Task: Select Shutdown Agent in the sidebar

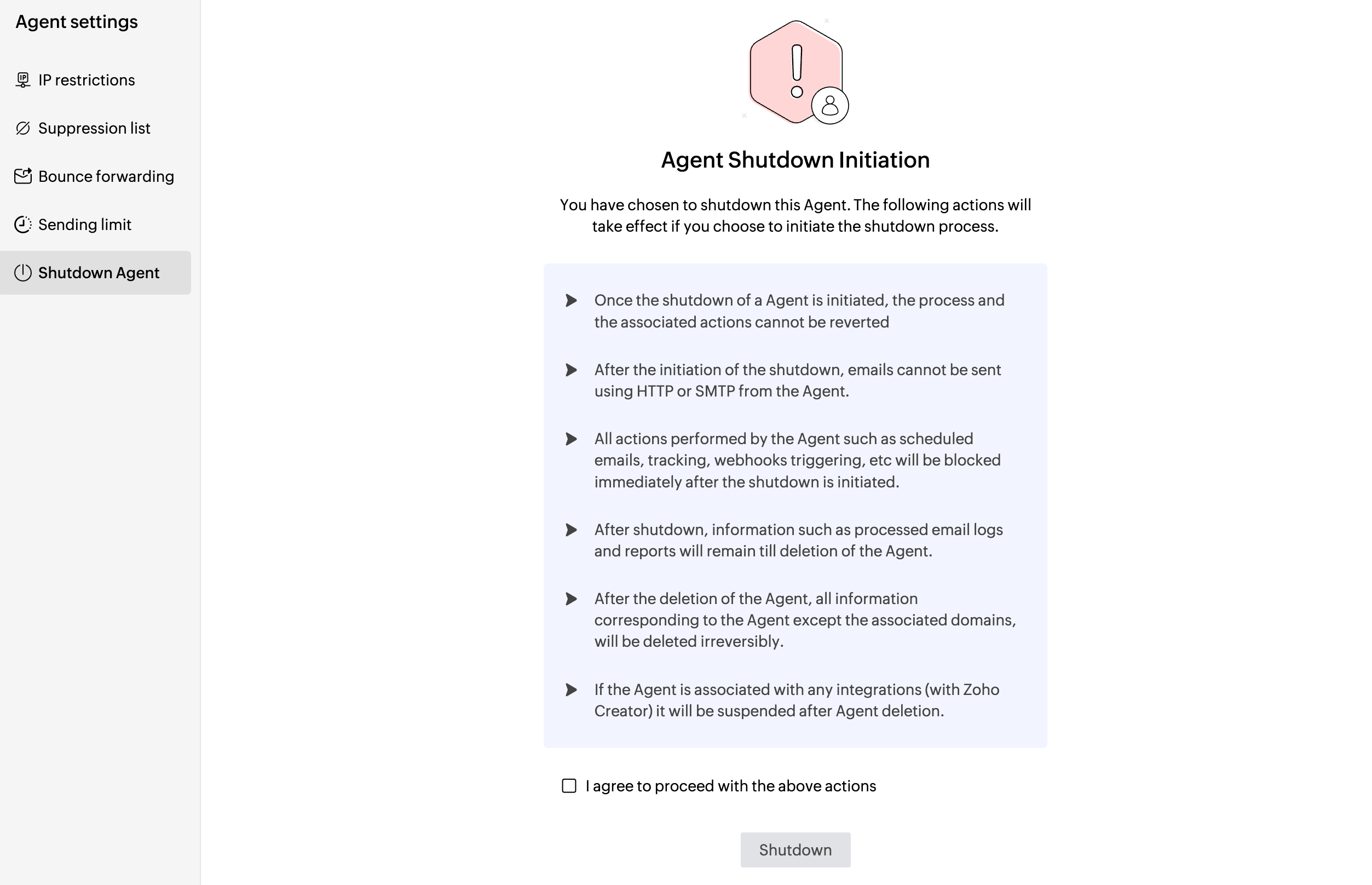Action: click(99, 273)
